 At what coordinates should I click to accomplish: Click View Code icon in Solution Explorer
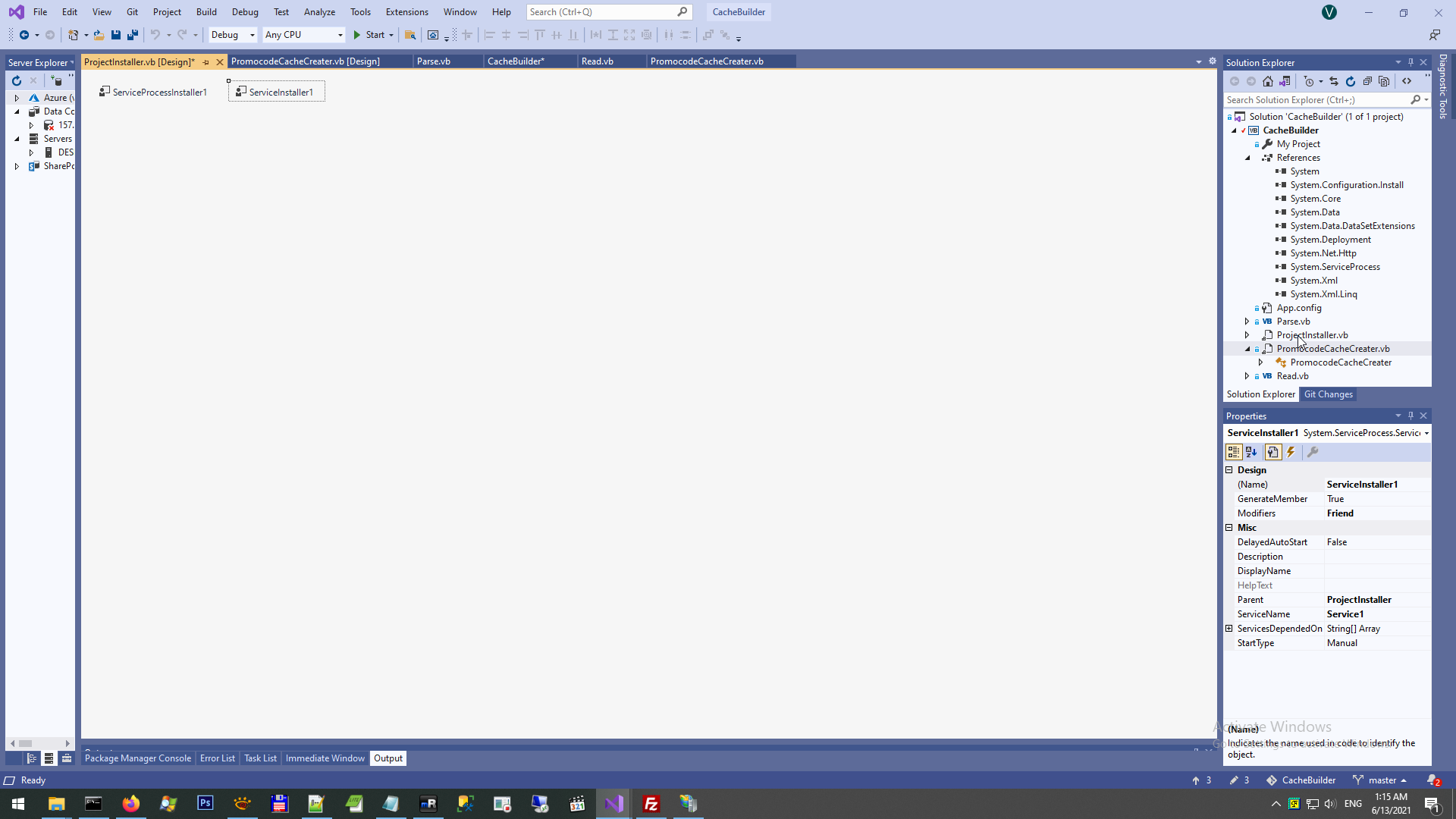(x=1407, y=81)
